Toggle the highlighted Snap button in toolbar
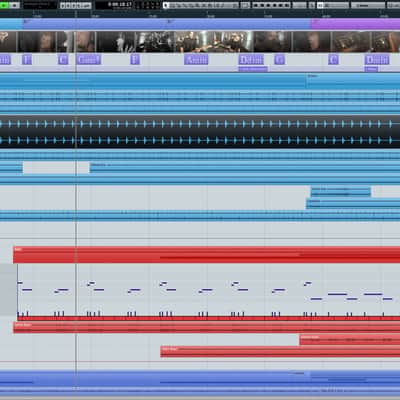 tap(320, 5)
